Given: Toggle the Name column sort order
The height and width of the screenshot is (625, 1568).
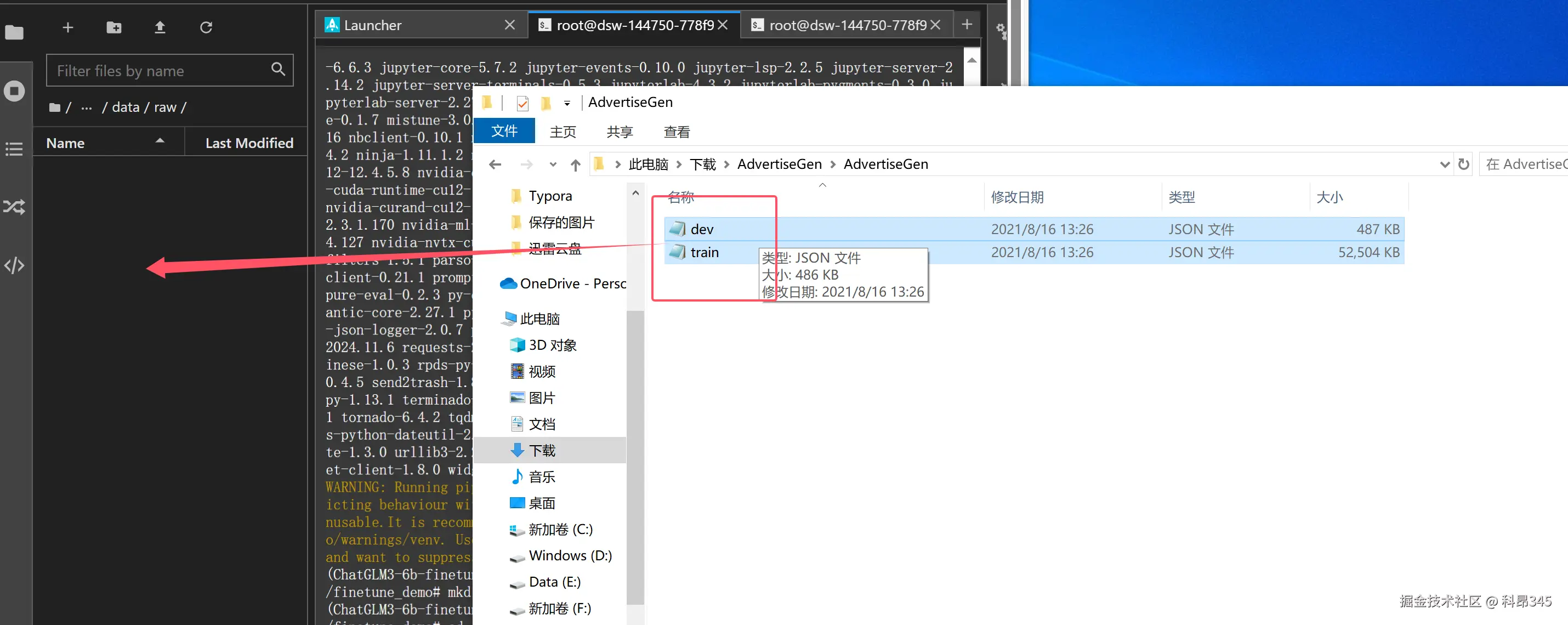Looking at the screenshot, I should pyautogui.click(x=64, y=143).
